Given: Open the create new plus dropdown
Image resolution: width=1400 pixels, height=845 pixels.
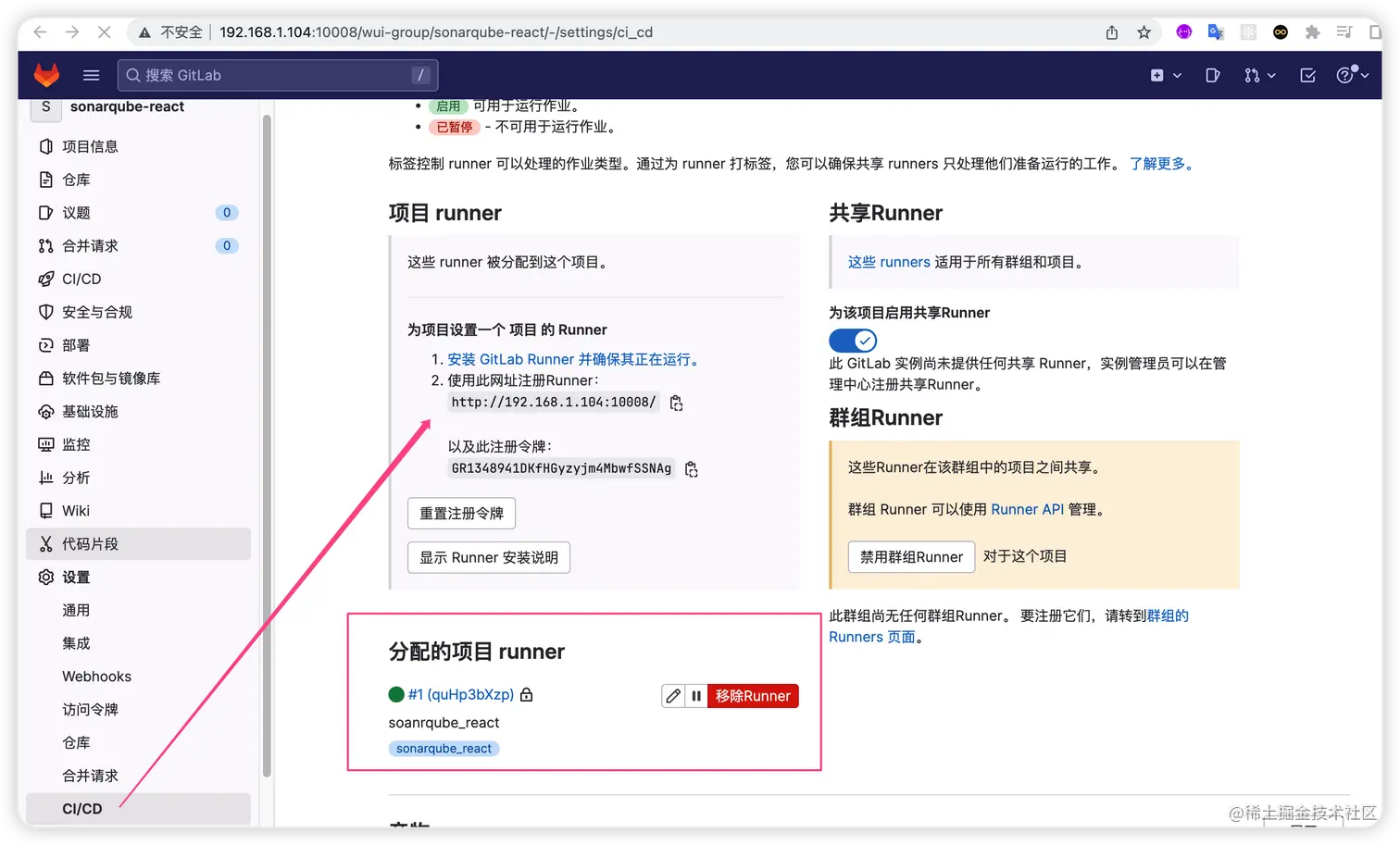Looking at the screenshot, I should 1166,75.
